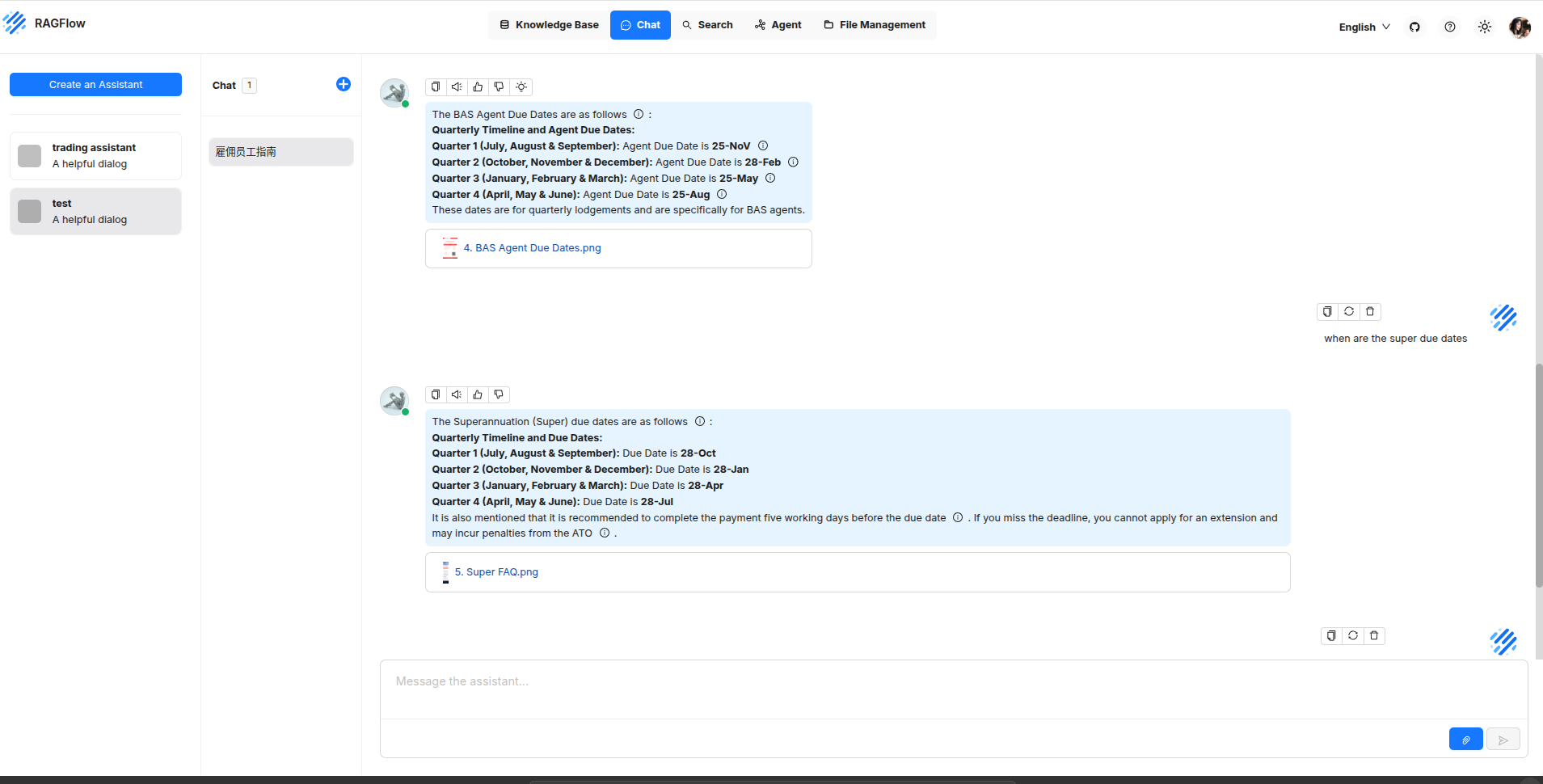Switch to the Knowledge Base tab

point(549,25)
